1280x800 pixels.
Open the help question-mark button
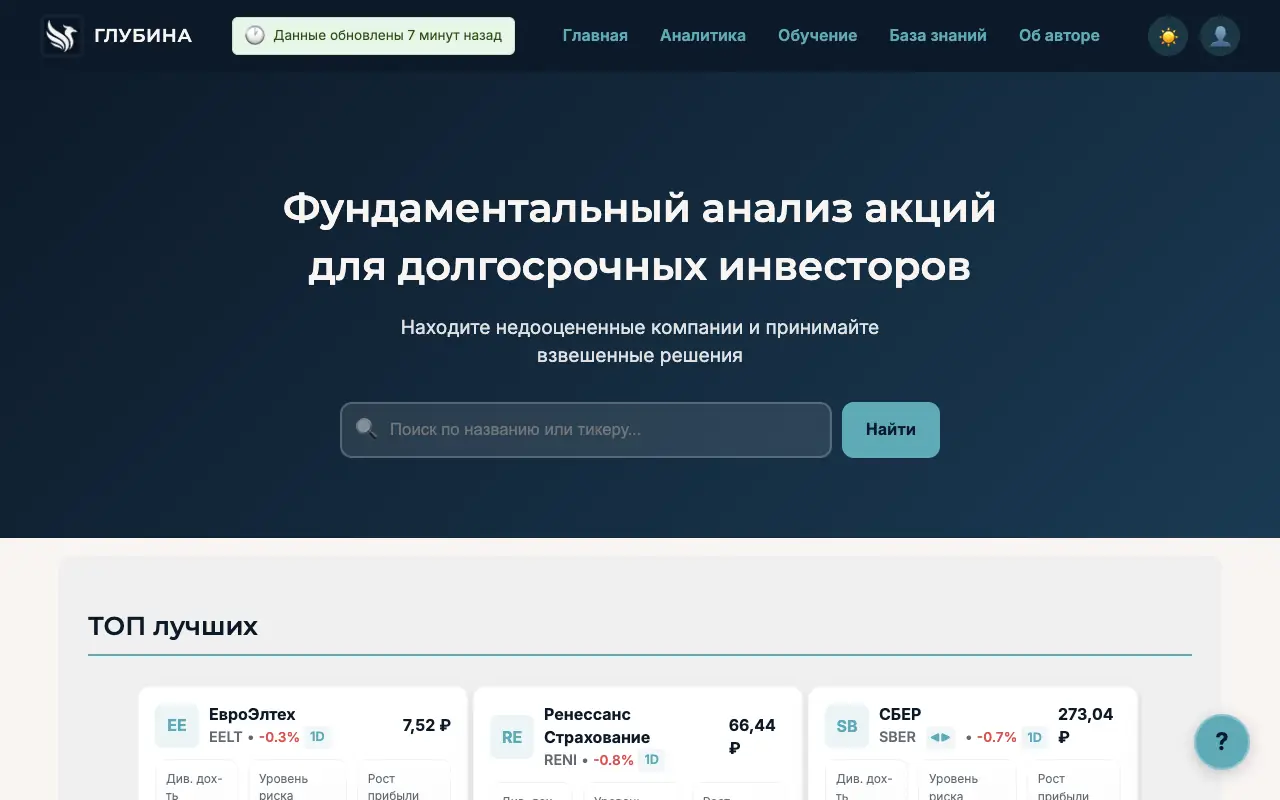pyautogui.click(x=1222, y=742)
